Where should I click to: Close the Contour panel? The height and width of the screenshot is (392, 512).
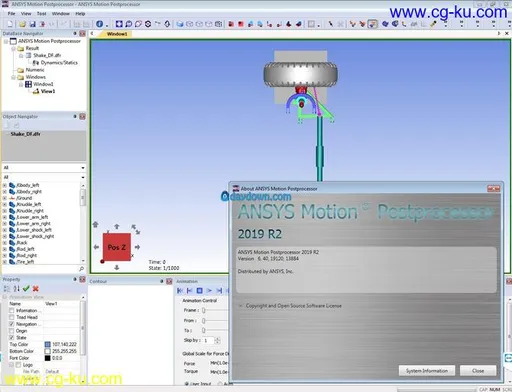[169, 281]
